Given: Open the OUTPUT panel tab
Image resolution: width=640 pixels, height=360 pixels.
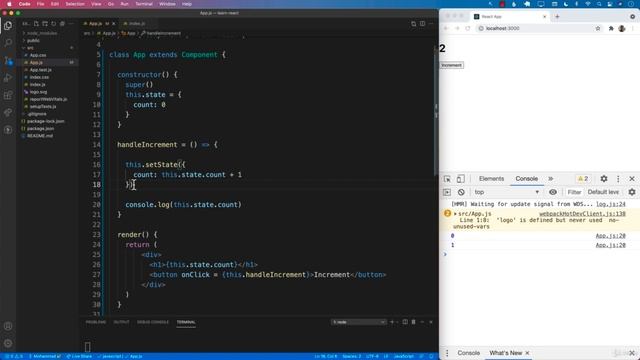Looking at the screenshot, I should 121,322.
